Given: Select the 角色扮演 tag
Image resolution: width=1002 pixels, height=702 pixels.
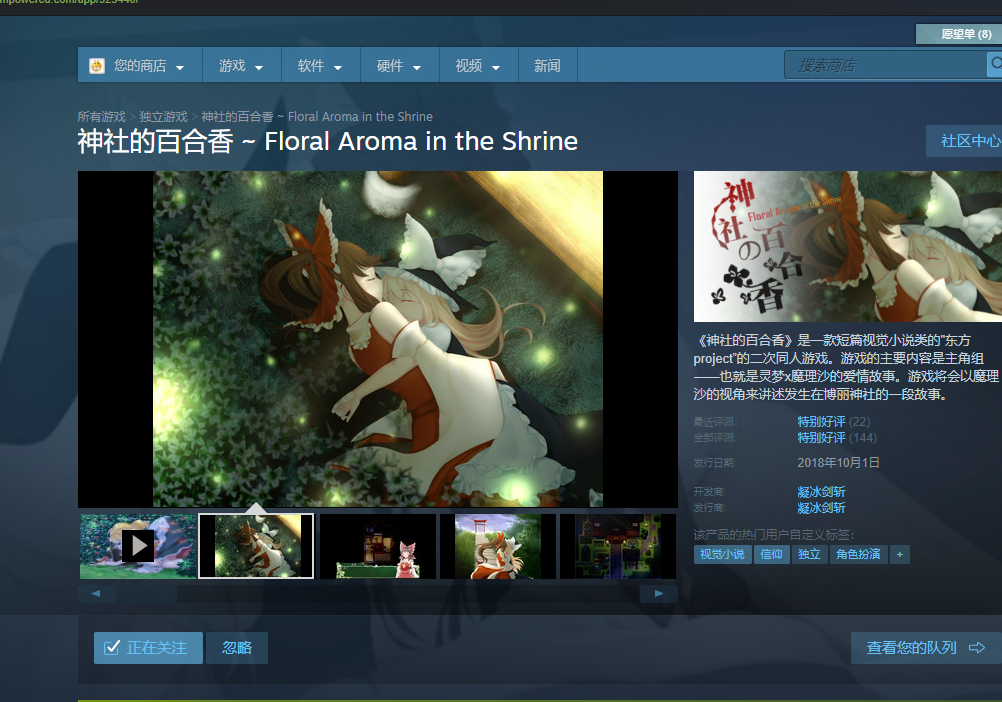Looking at the screenshot, I should (858, 554).
